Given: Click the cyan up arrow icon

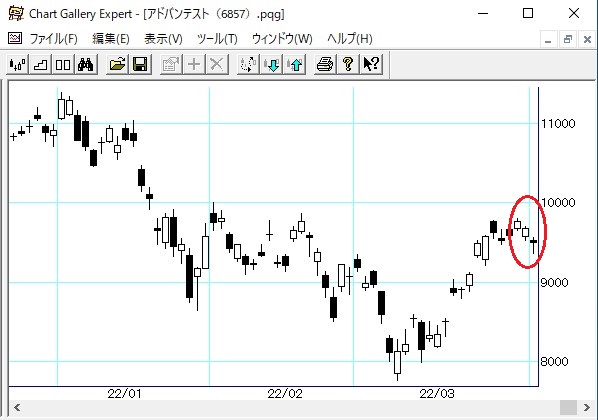Looking at the screenshot, I should coord(295,64).
